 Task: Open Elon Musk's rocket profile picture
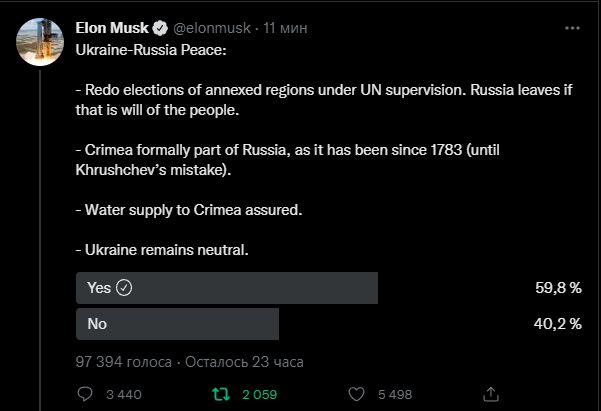coord(40,42)
